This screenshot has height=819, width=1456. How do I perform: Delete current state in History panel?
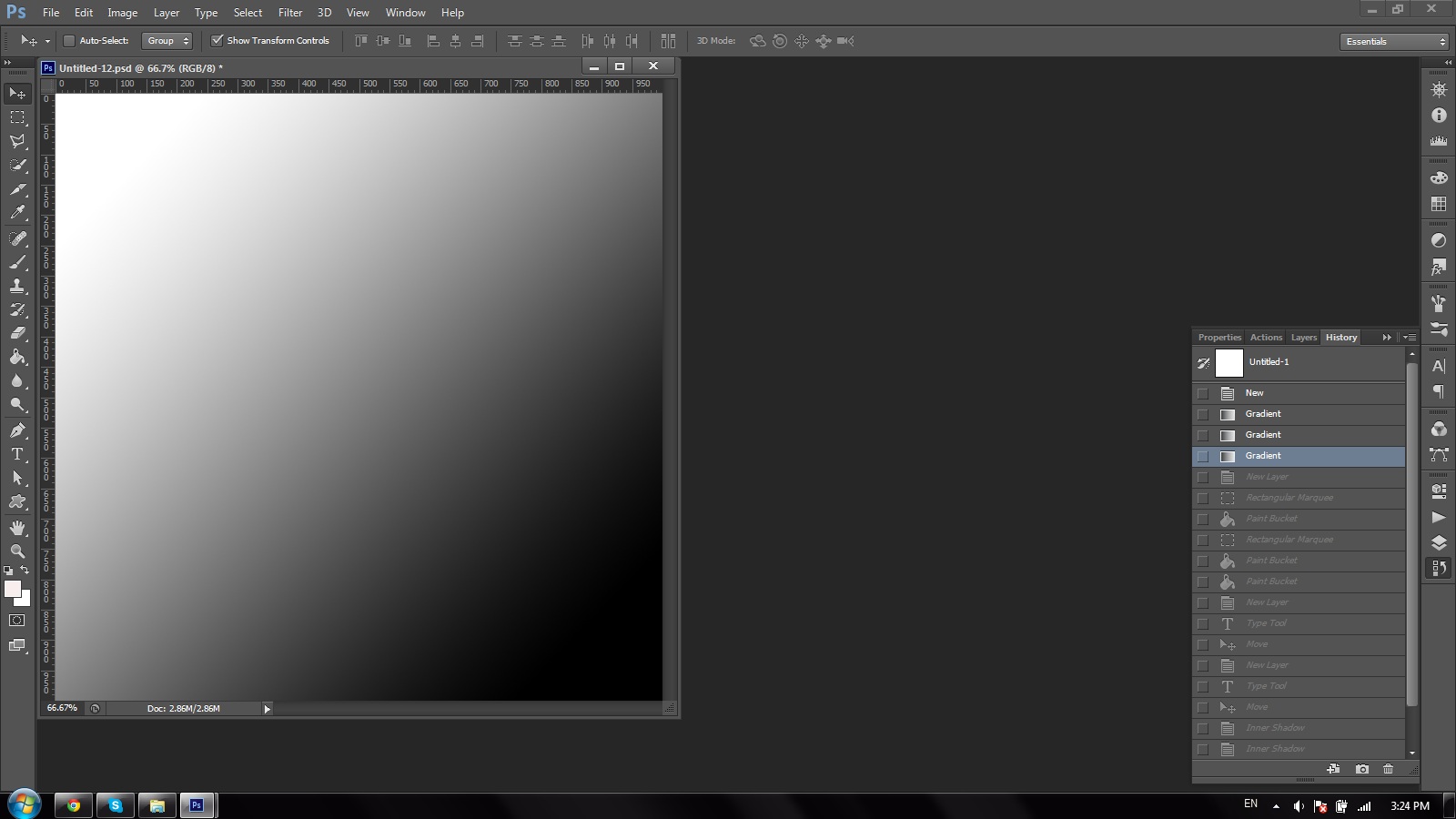tap(1388, 769)
